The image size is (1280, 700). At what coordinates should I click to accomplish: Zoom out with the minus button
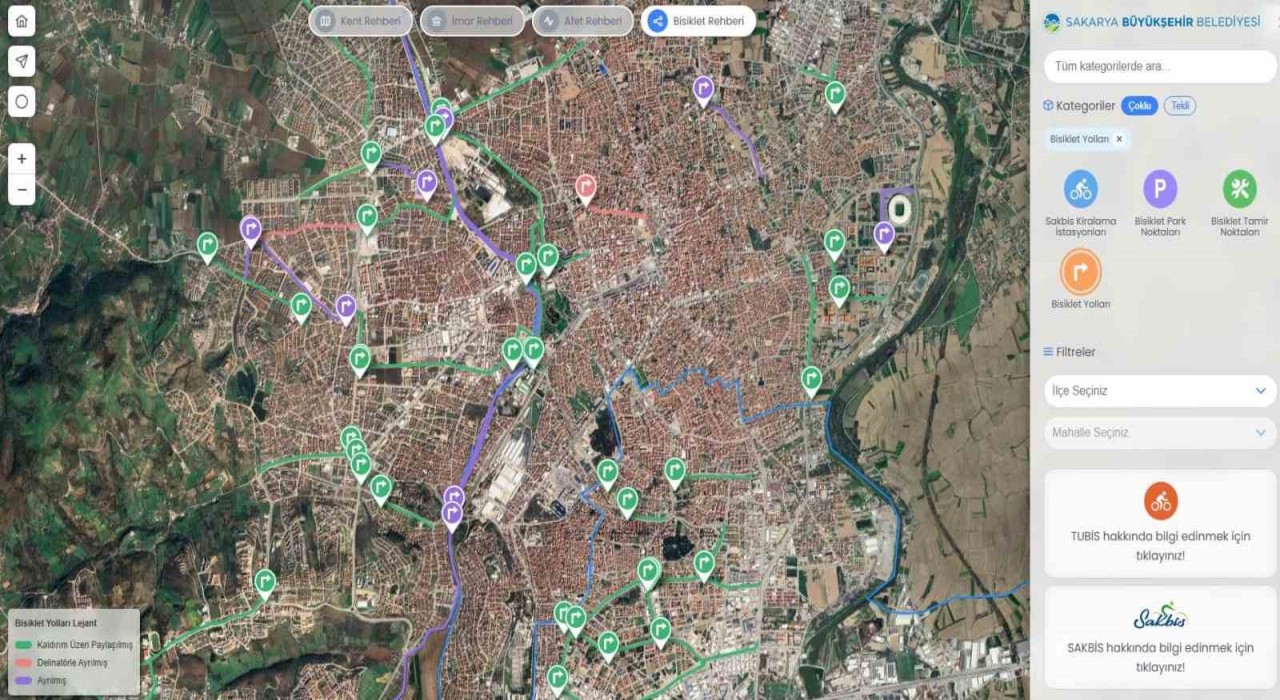[22, 189]
